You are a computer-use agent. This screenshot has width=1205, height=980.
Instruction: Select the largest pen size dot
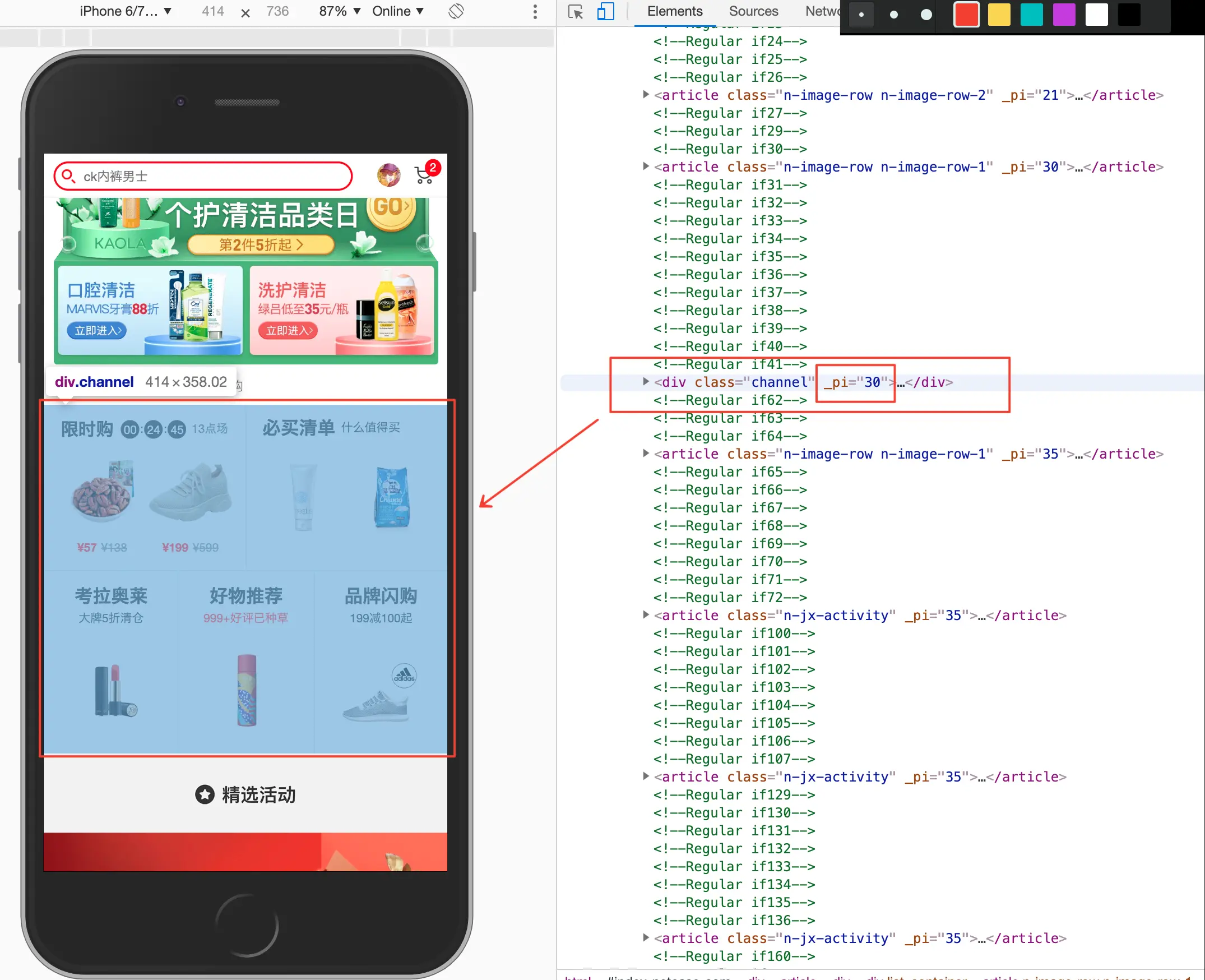tap(926, 15)
